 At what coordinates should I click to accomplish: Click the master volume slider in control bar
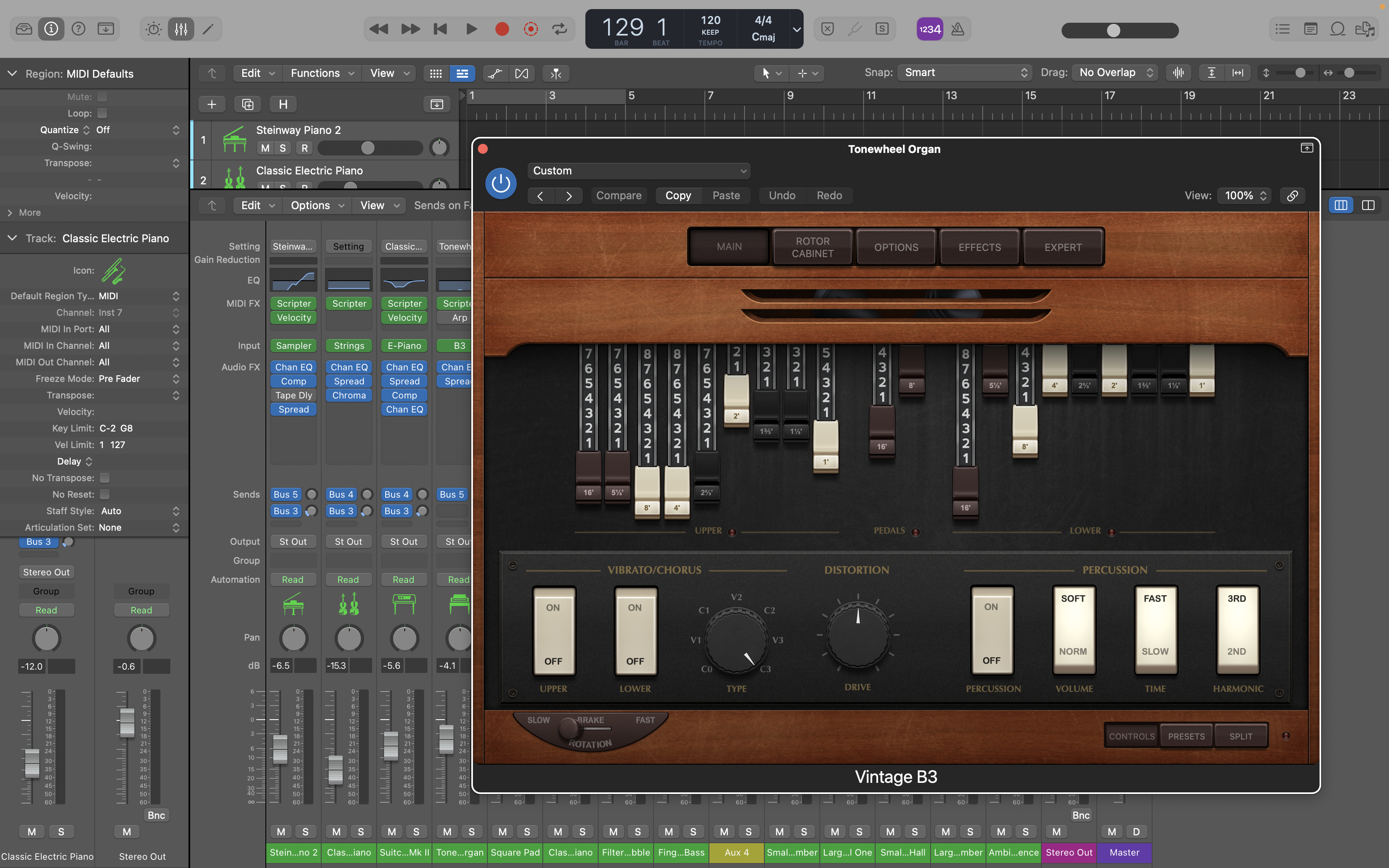click(1120, 30)
